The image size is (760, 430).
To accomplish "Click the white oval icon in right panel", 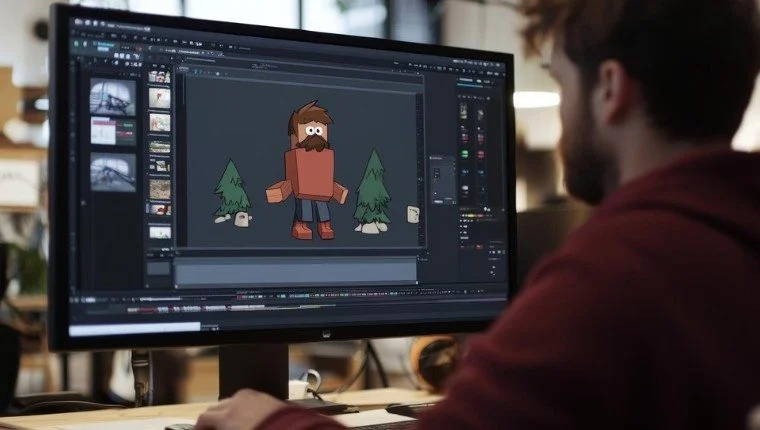I will coord(466,188).
